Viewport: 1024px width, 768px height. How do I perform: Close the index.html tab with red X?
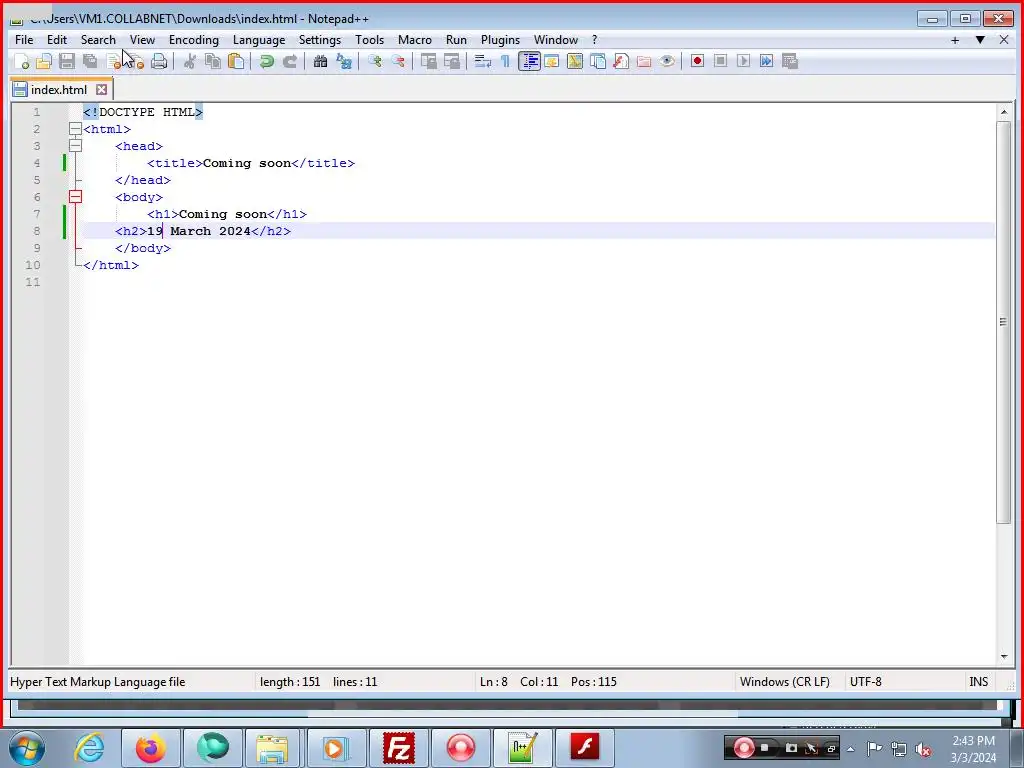(101, 89)
